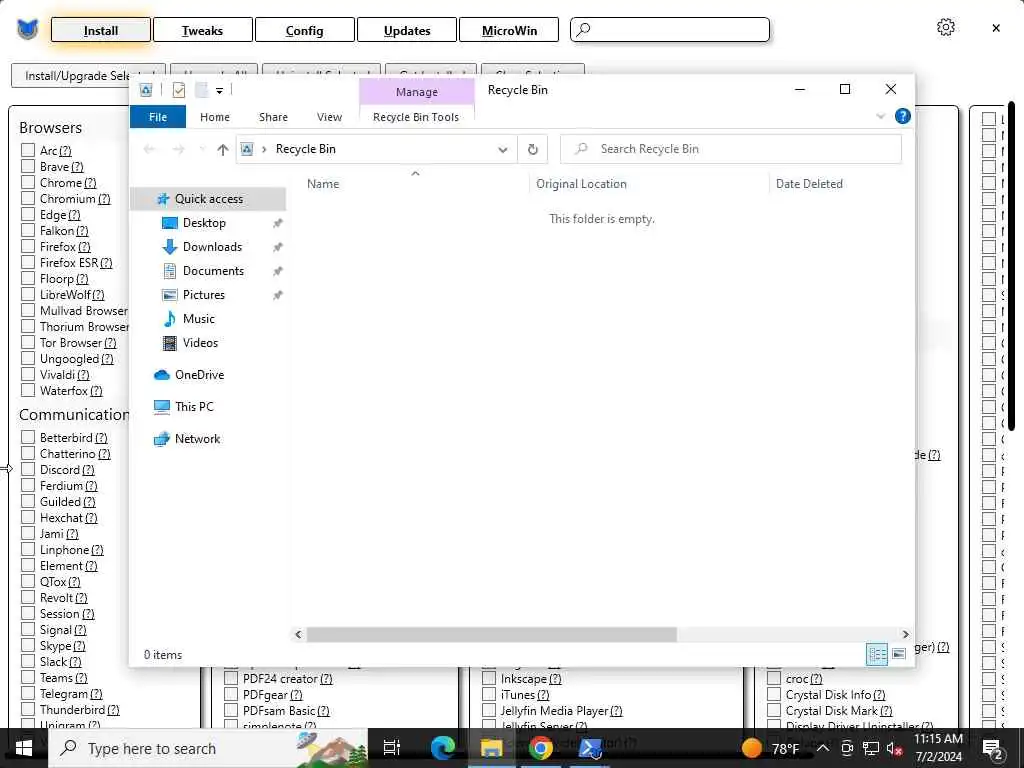Click the Recycle Bin title bar icon
Image resolution: width=1024 pixels, height=768 pixels.
tap(146, 90)
